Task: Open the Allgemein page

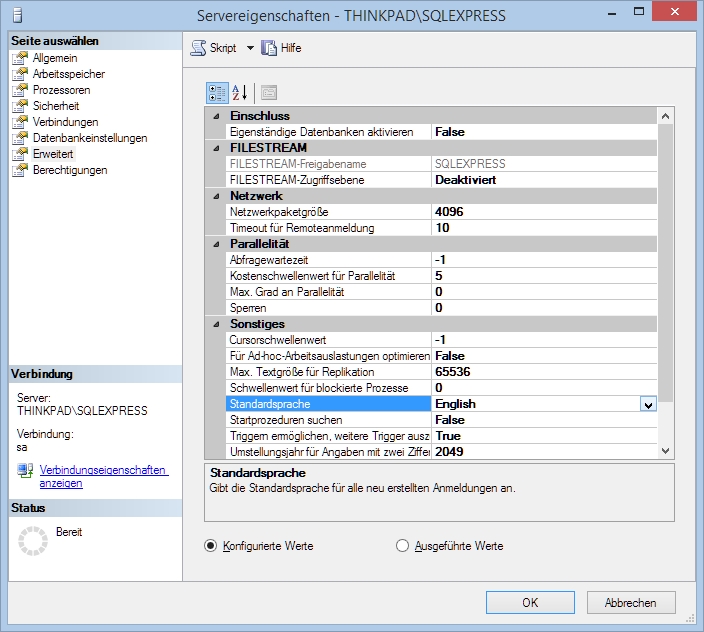Action: click(54, 58)
